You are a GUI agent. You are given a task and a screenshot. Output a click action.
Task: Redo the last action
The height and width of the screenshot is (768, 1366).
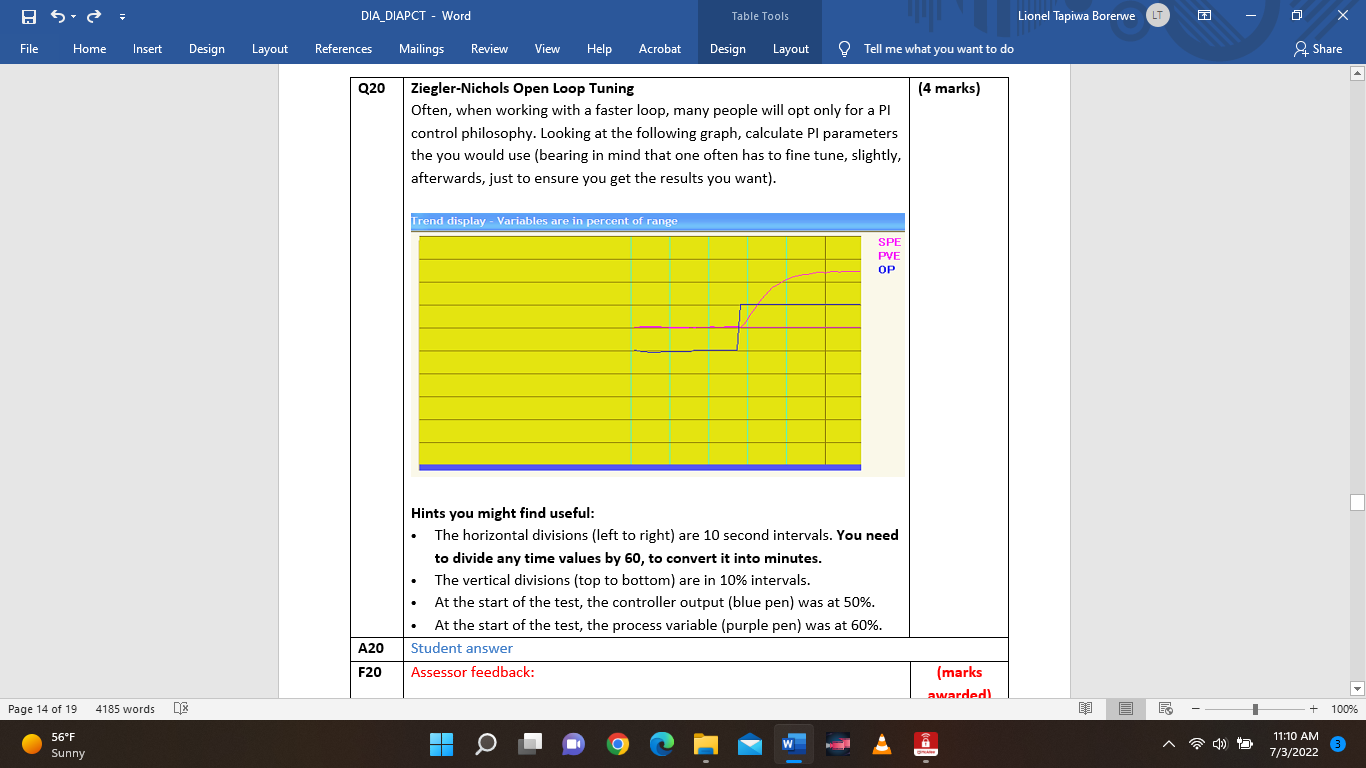click(93, 16)
